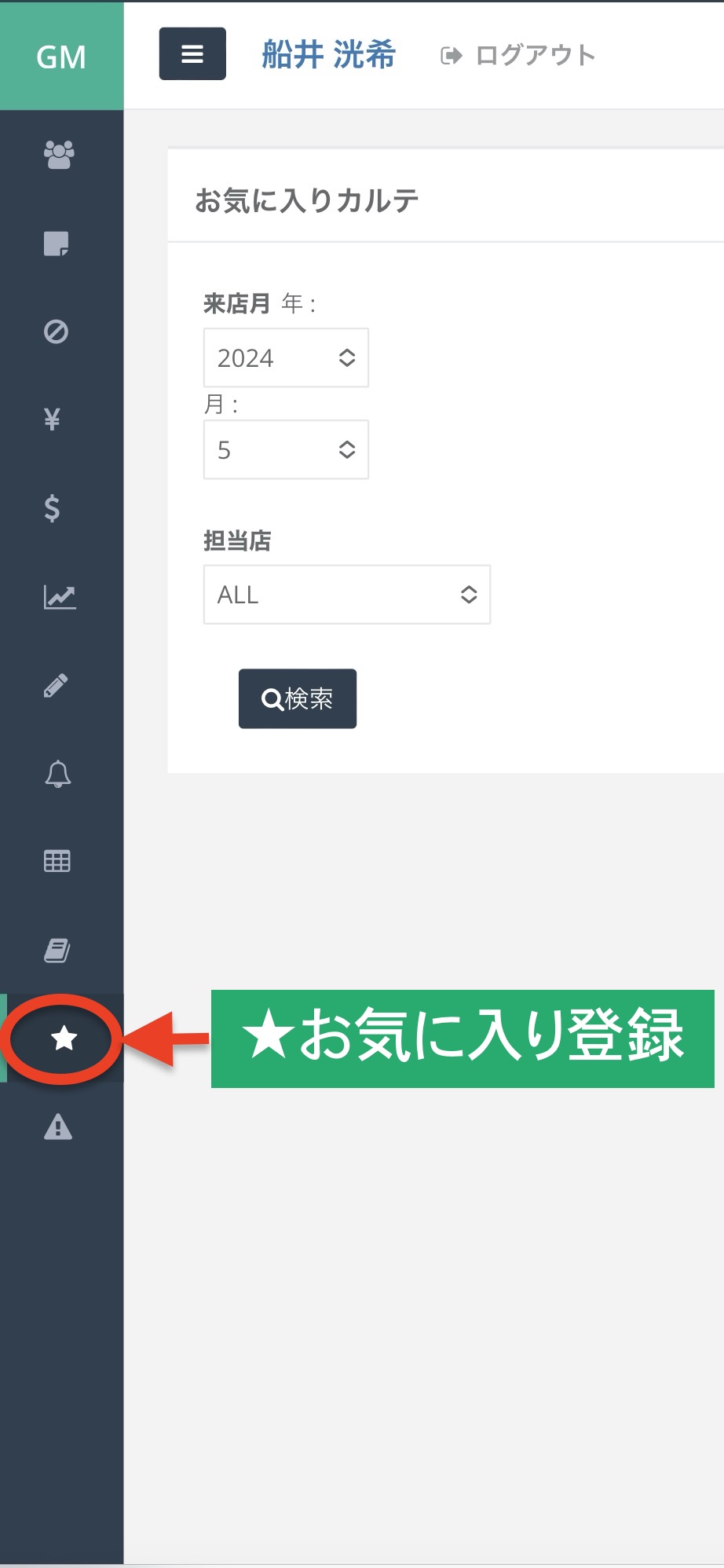Click the GM logo in the corner
Image resolution: width=724 pixels, height=1568 pixels.
coord(61,57)
